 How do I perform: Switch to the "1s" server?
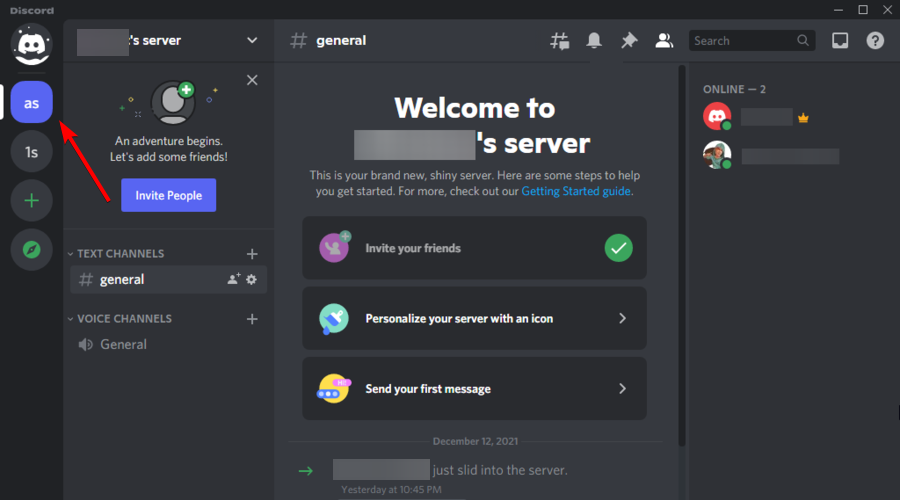[x=32, y=152]
